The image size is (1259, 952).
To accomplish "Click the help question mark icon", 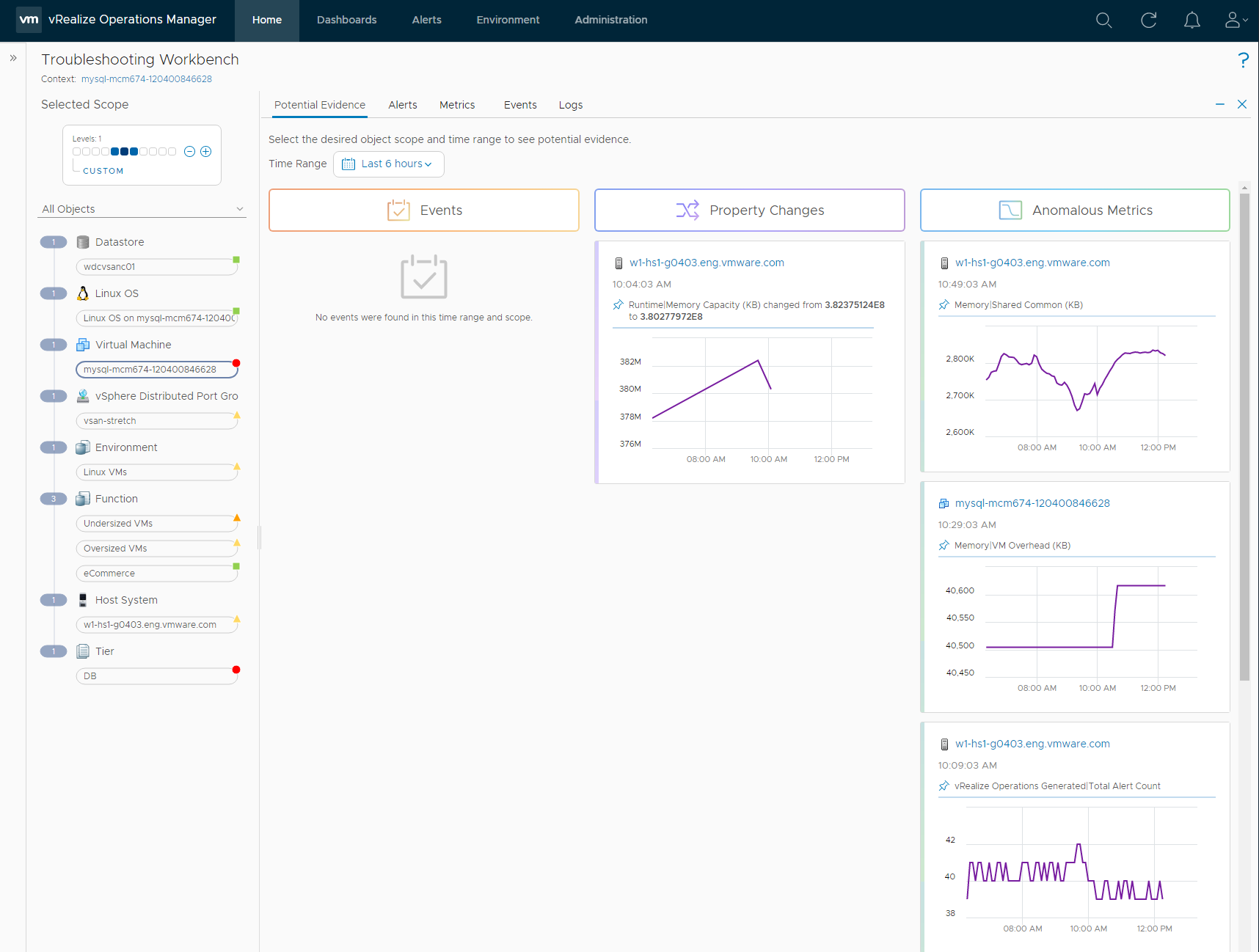I will (1243, 60).
